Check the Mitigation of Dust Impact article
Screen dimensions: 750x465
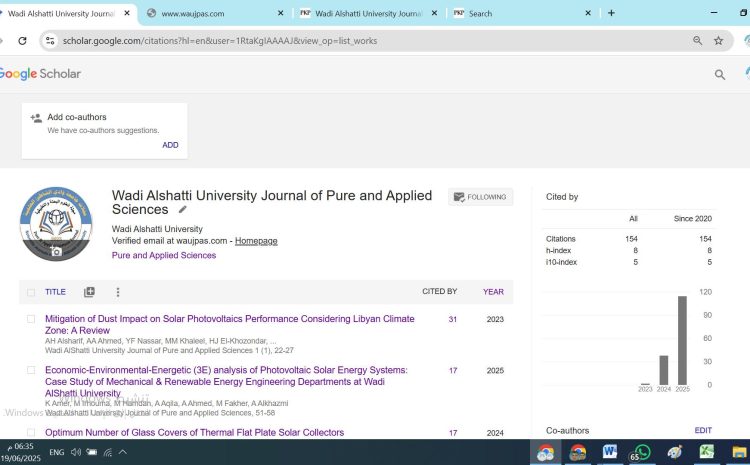pyautogui.click(x=31, y=319)
